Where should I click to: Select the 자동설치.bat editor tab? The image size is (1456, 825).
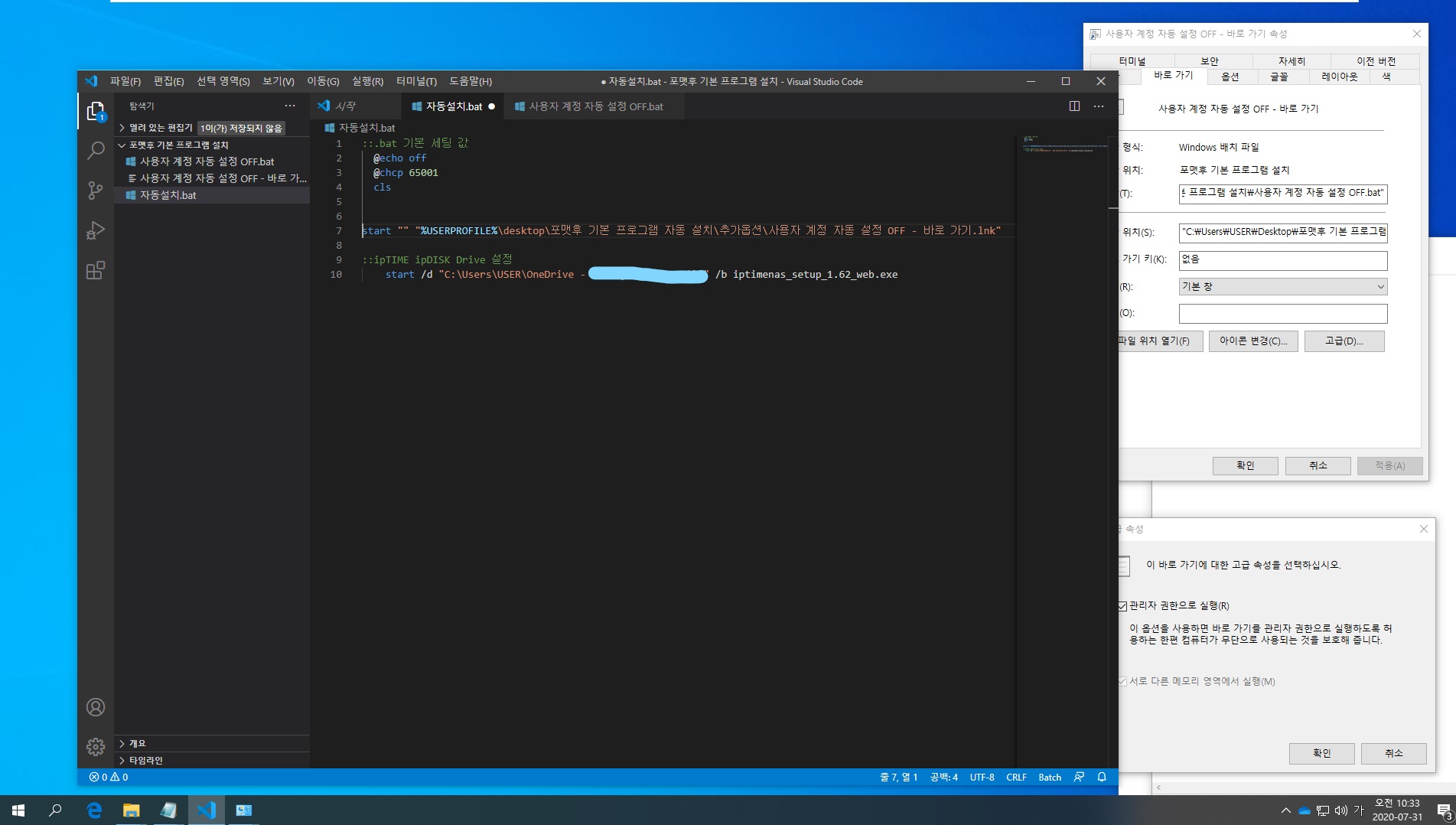tap(454, 106)
